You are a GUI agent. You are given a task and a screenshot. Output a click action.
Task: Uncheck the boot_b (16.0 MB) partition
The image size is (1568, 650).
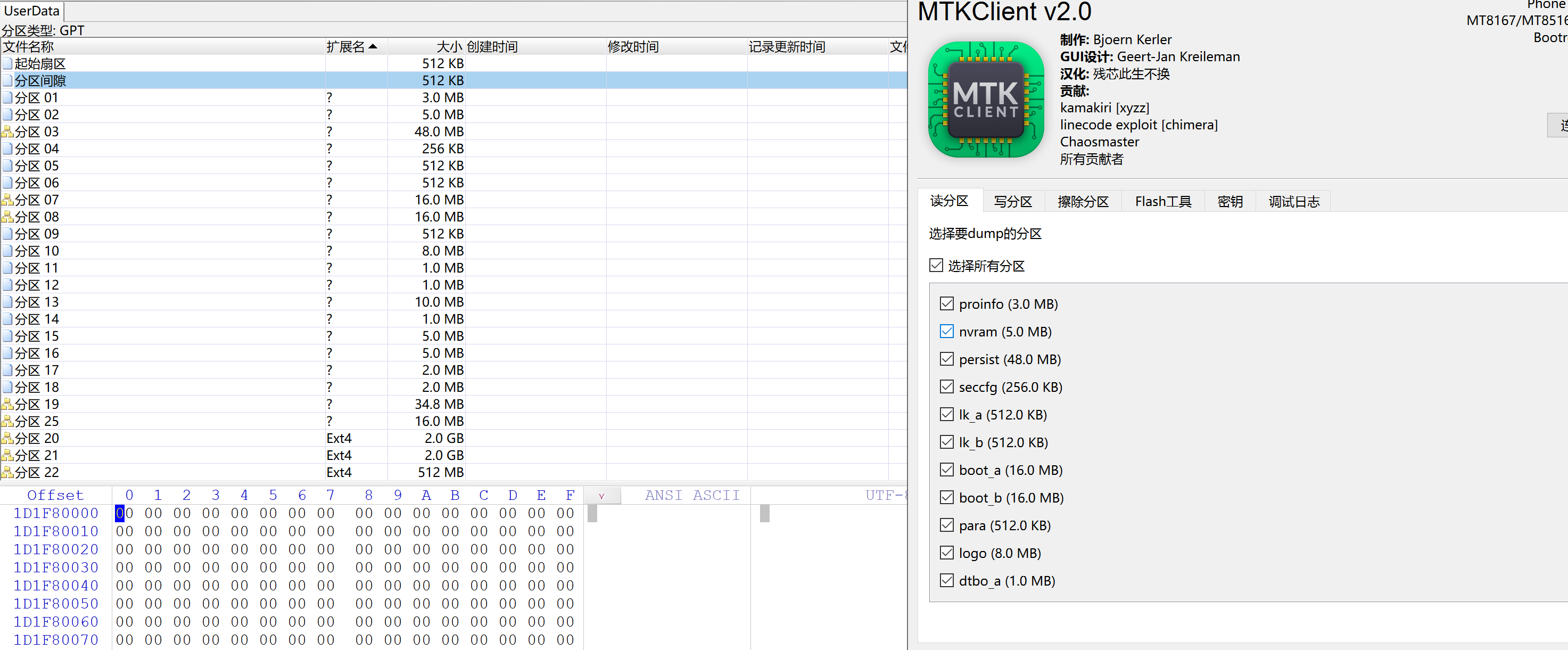pyautogui.click(x=946, y=497)
